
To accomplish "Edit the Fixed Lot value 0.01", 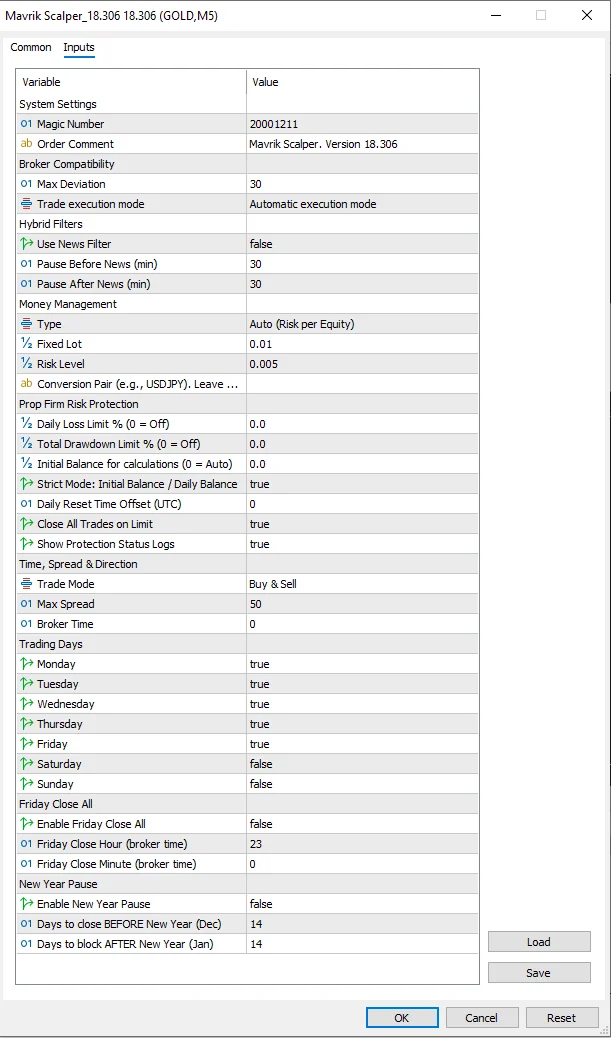I will coord(362,344).
